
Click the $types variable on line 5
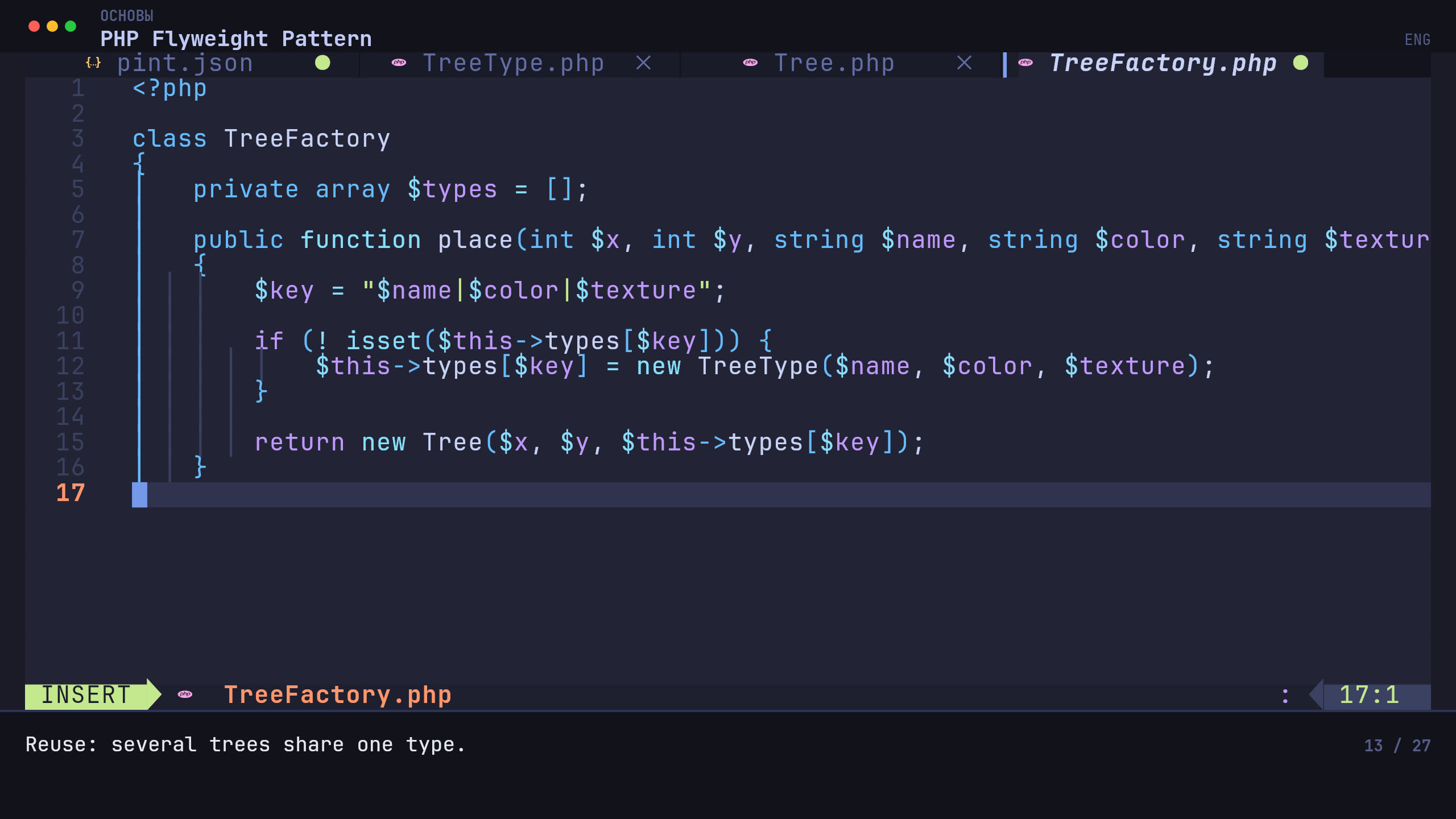(x=453, y=189)
